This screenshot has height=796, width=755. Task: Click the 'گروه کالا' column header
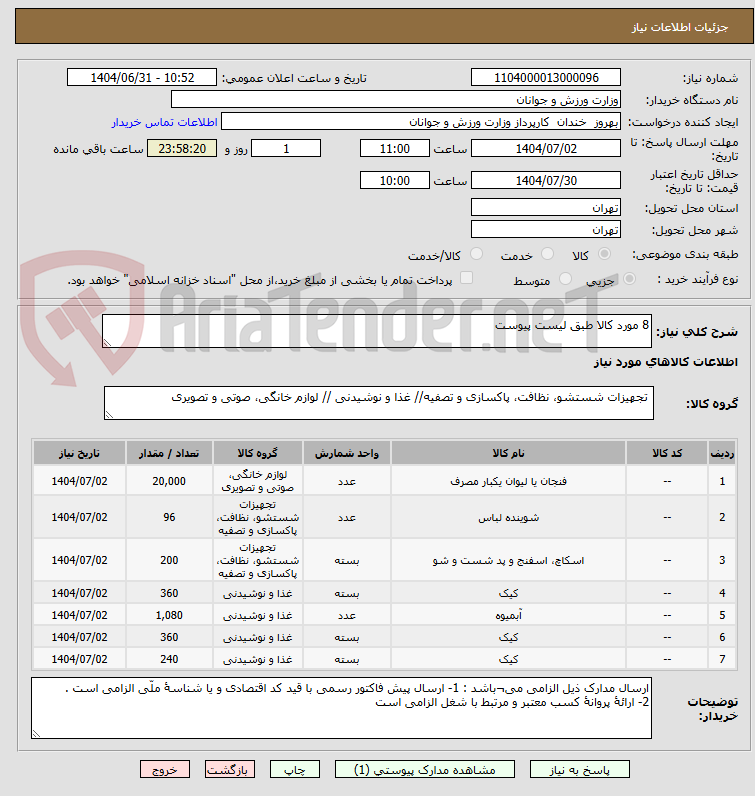click(257, 453)
